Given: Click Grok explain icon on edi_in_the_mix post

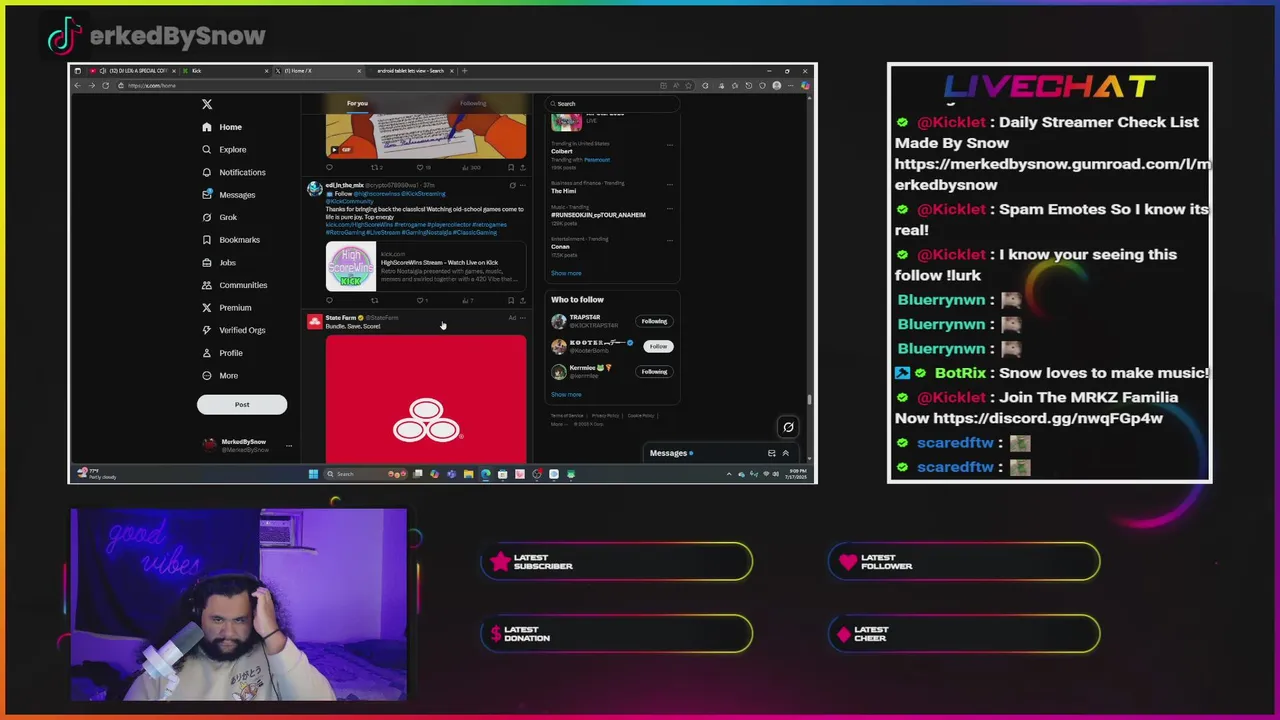Looking at the screenshot, I should (512, 185).
